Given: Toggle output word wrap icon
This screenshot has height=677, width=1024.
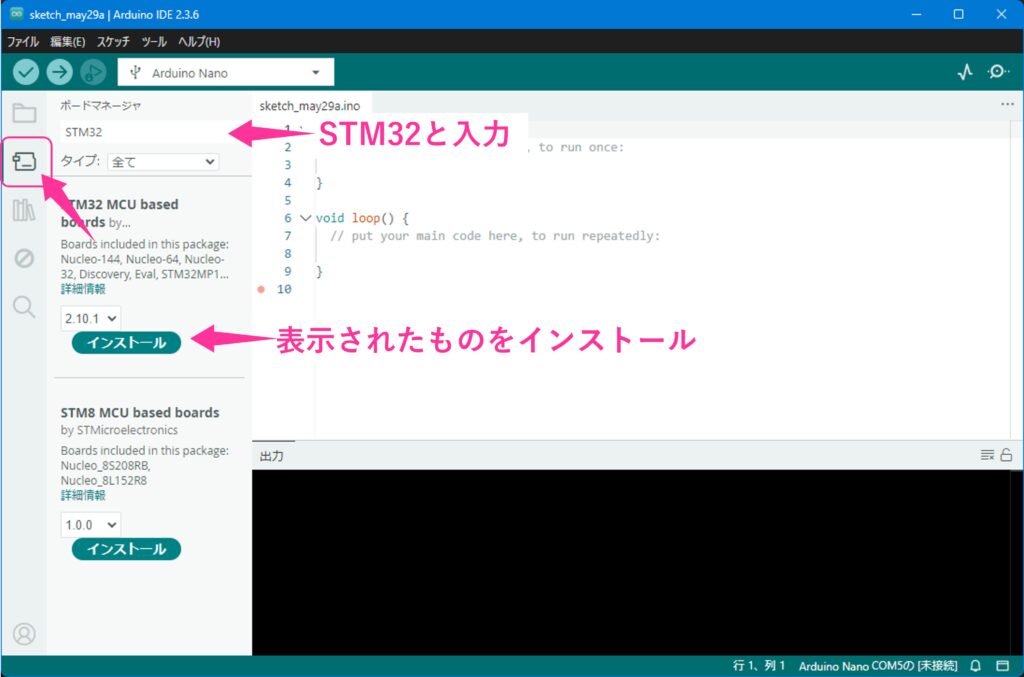Looking at the screenshot, I should pyautogui.click(x=987, y=455).
